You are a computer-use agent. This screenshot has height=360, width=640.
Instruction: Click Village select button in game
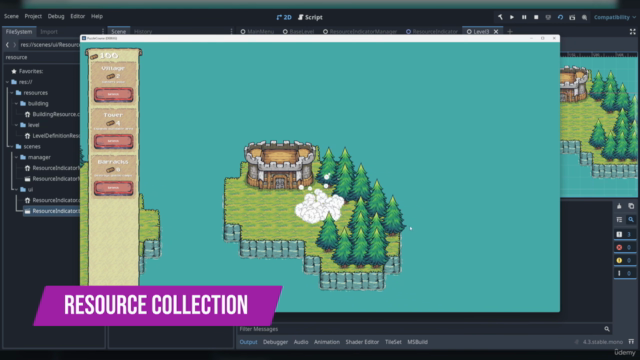click(x=113, y=94)
